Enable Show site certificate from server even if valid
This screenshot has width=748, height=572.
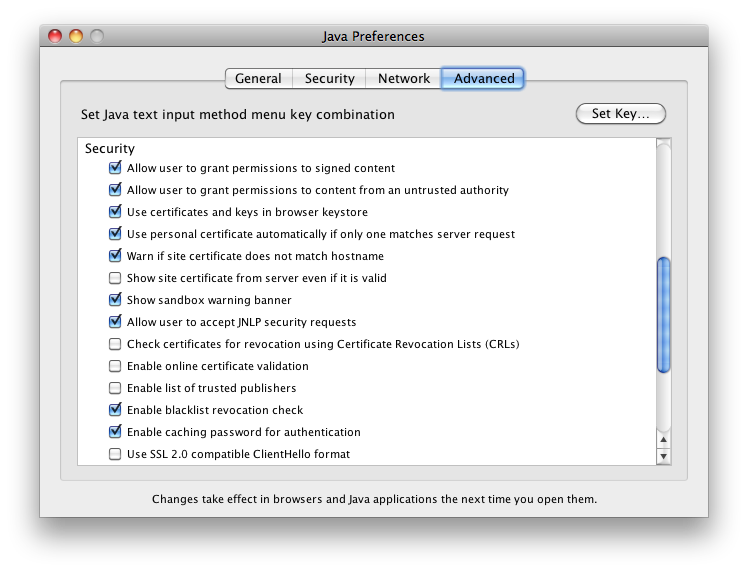click(x=115, y=278)
